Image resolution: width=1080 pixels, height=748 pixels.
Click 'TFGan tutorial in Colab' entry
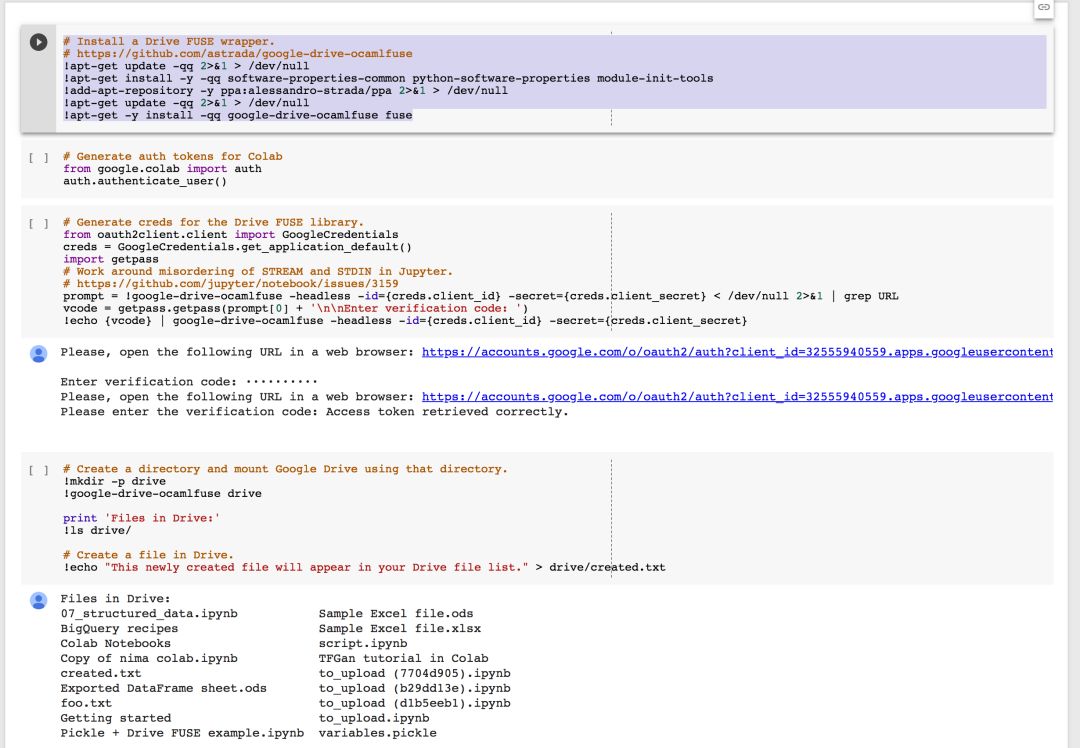404,658
